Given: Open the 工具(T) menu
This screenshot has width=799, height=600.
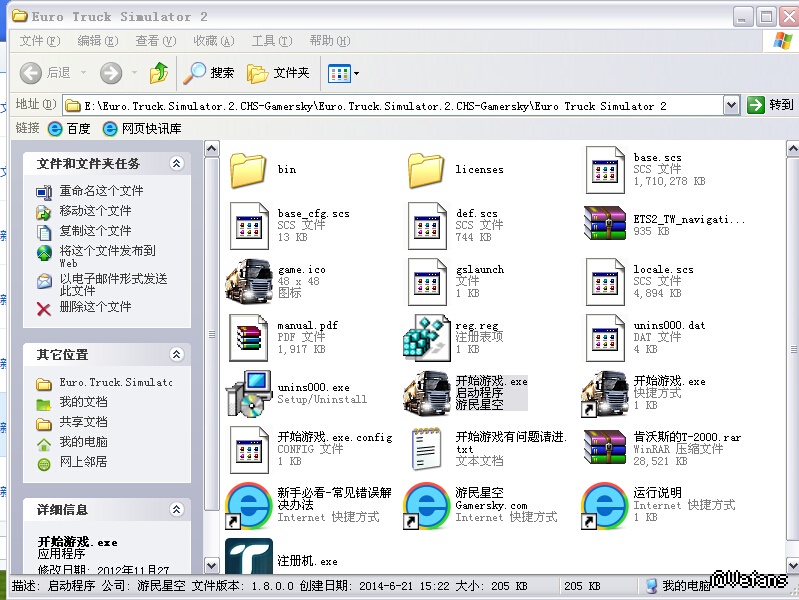Looking at the screenshot, I should [x=272, y=41].
